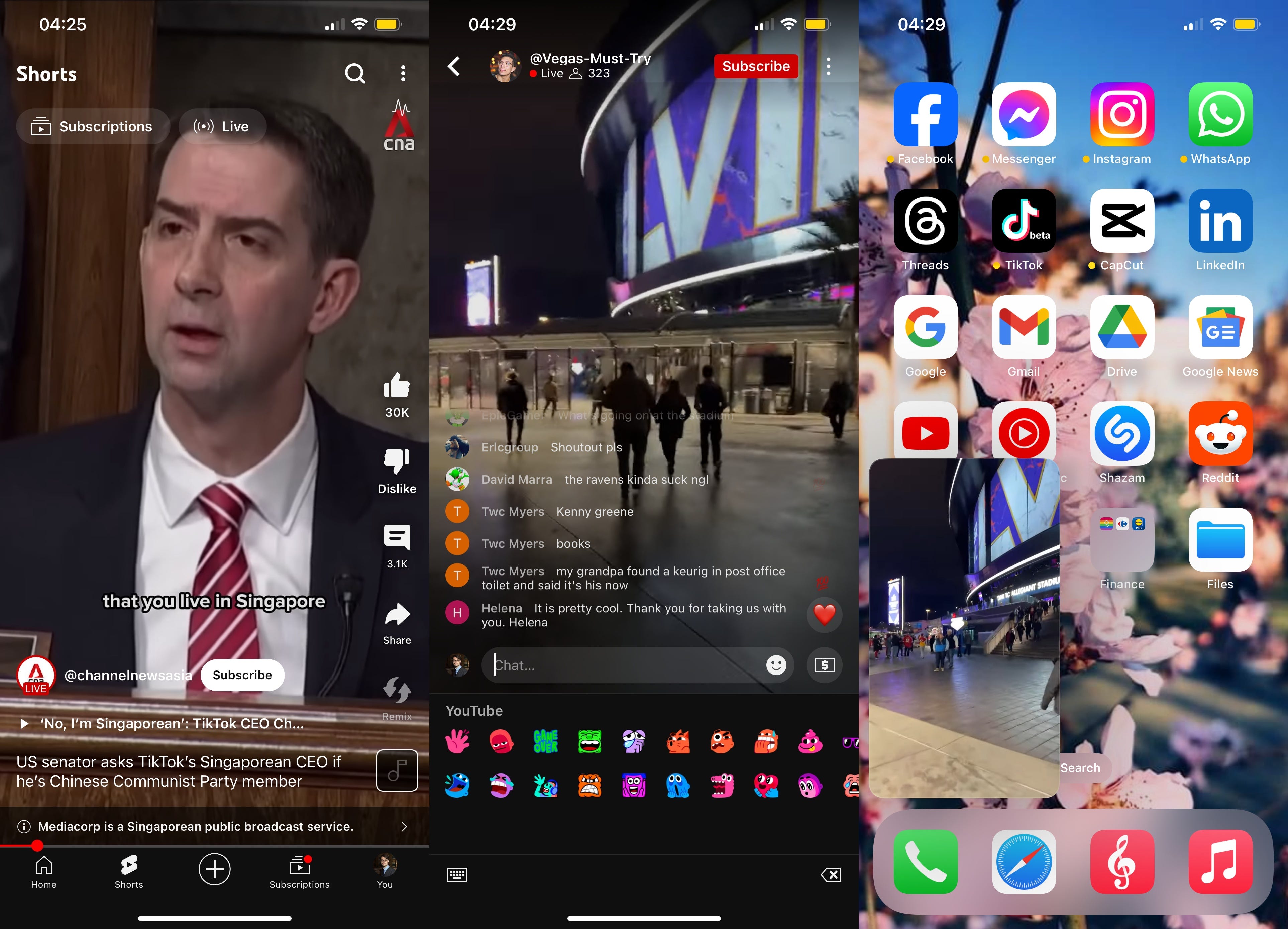Launch Facebook from home screen
1288x929 pixels.
point(926,115)
